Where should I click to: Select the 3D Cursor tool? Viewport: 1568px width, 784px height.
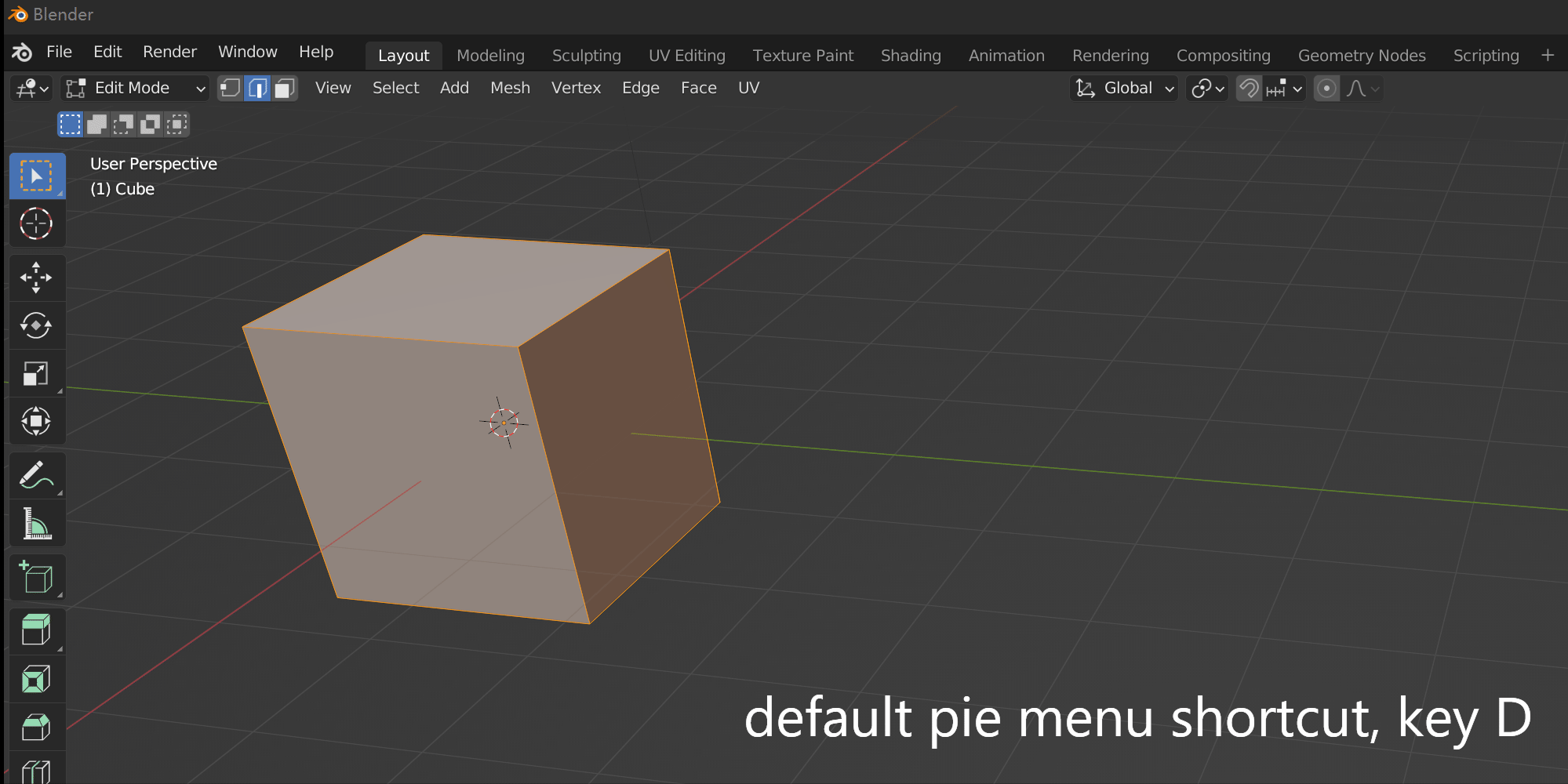tap(36, 224)
